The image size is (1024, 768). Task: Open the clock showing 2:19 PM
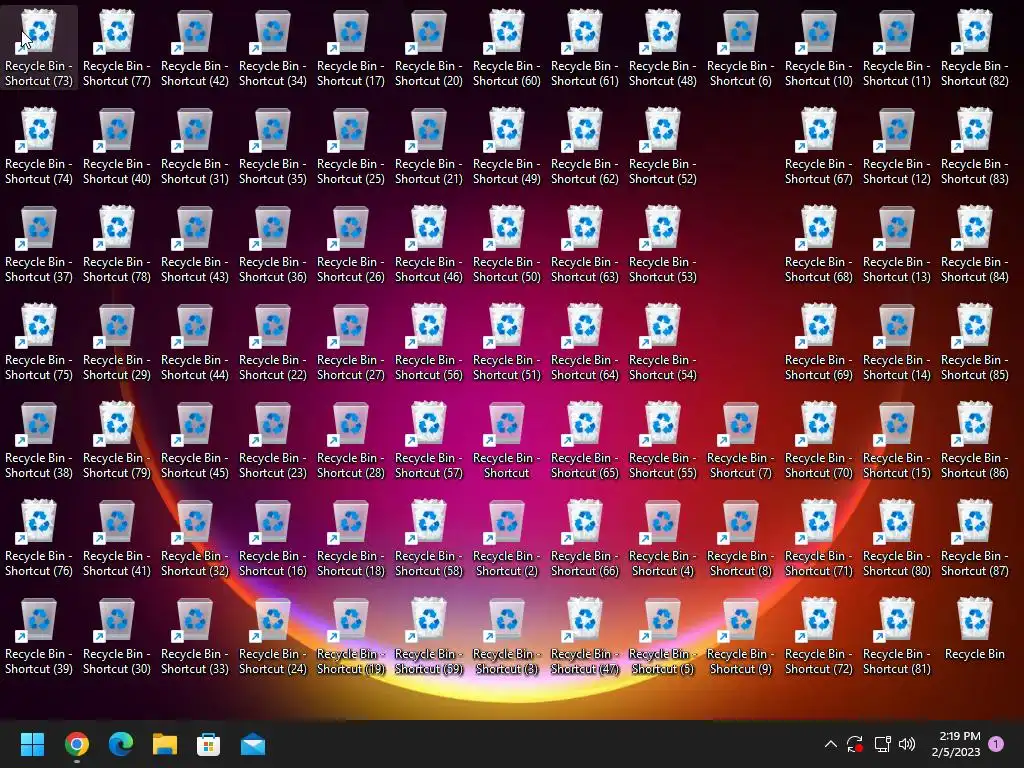(x=956, y=744)
